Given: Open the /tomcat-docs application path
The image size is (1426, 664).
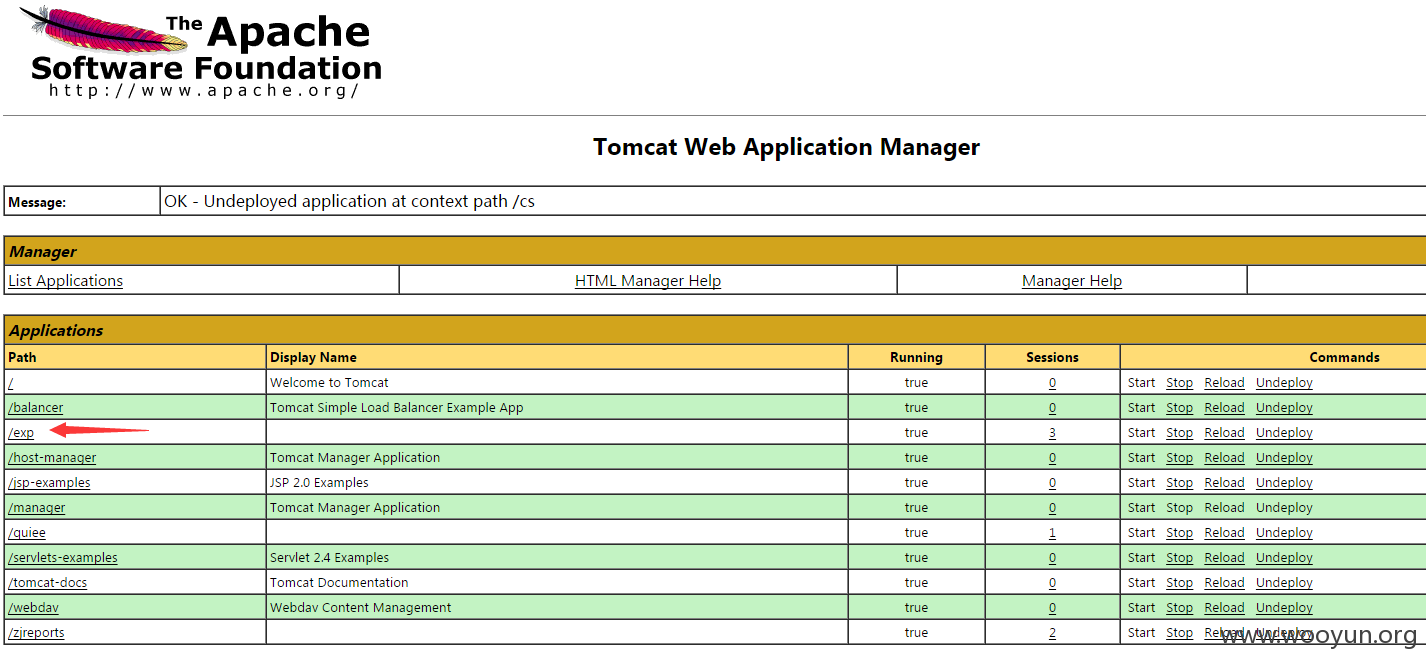Looking at the screenshot, I should pyautogui.click(x=48, y=583).
